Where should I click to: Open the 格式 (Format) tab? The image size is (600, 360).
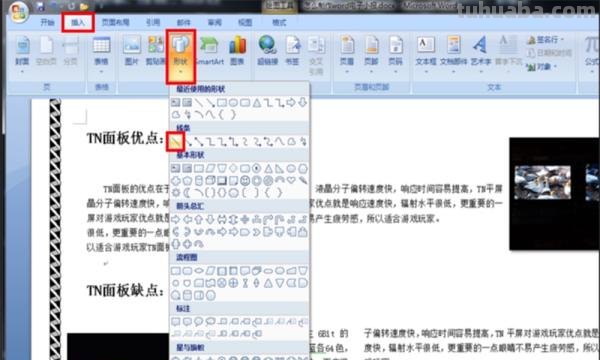pyautogui.click(x=279, y=23)
